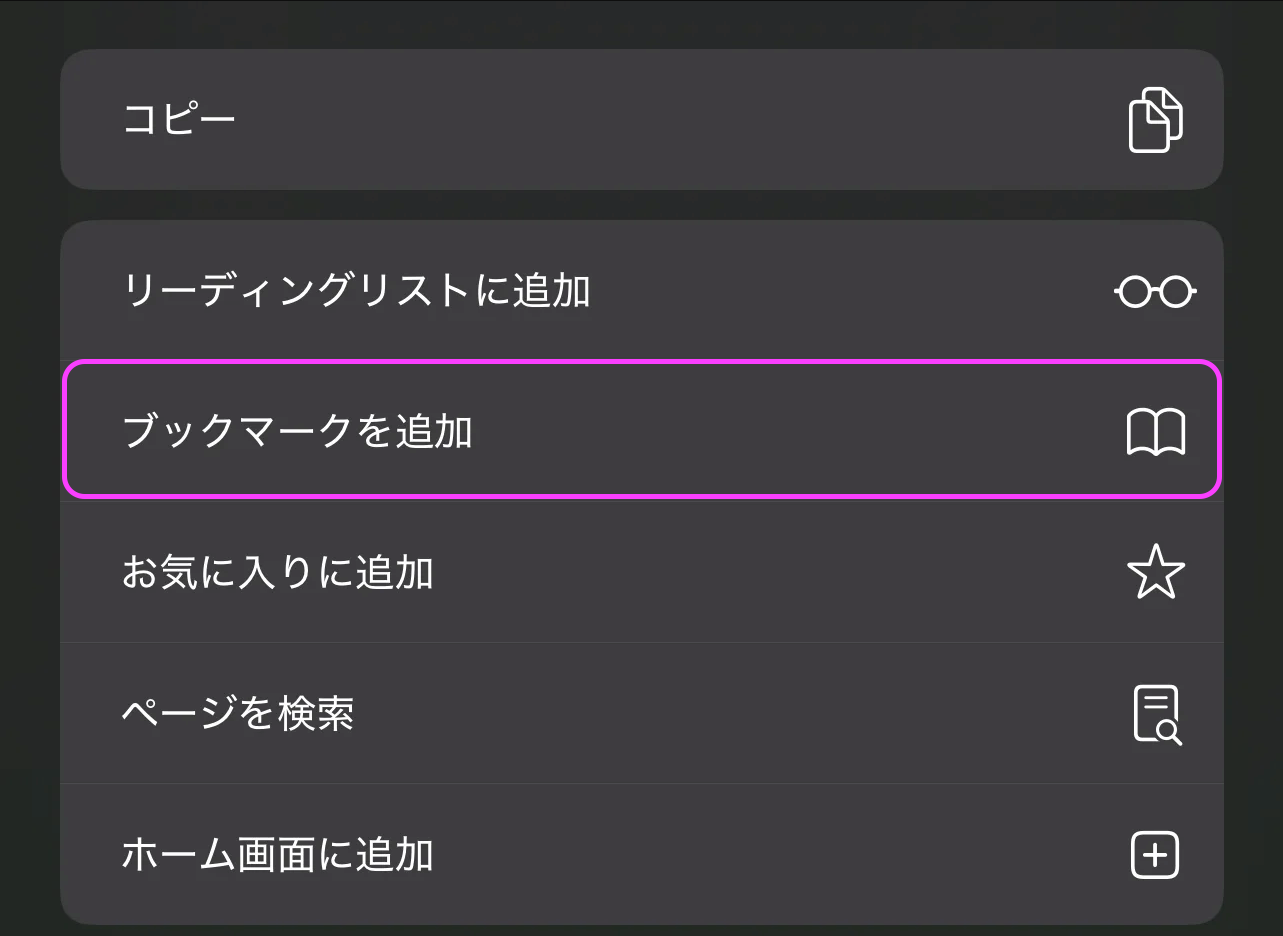Choose お気に入りに追加 option

tap(277, 573)
